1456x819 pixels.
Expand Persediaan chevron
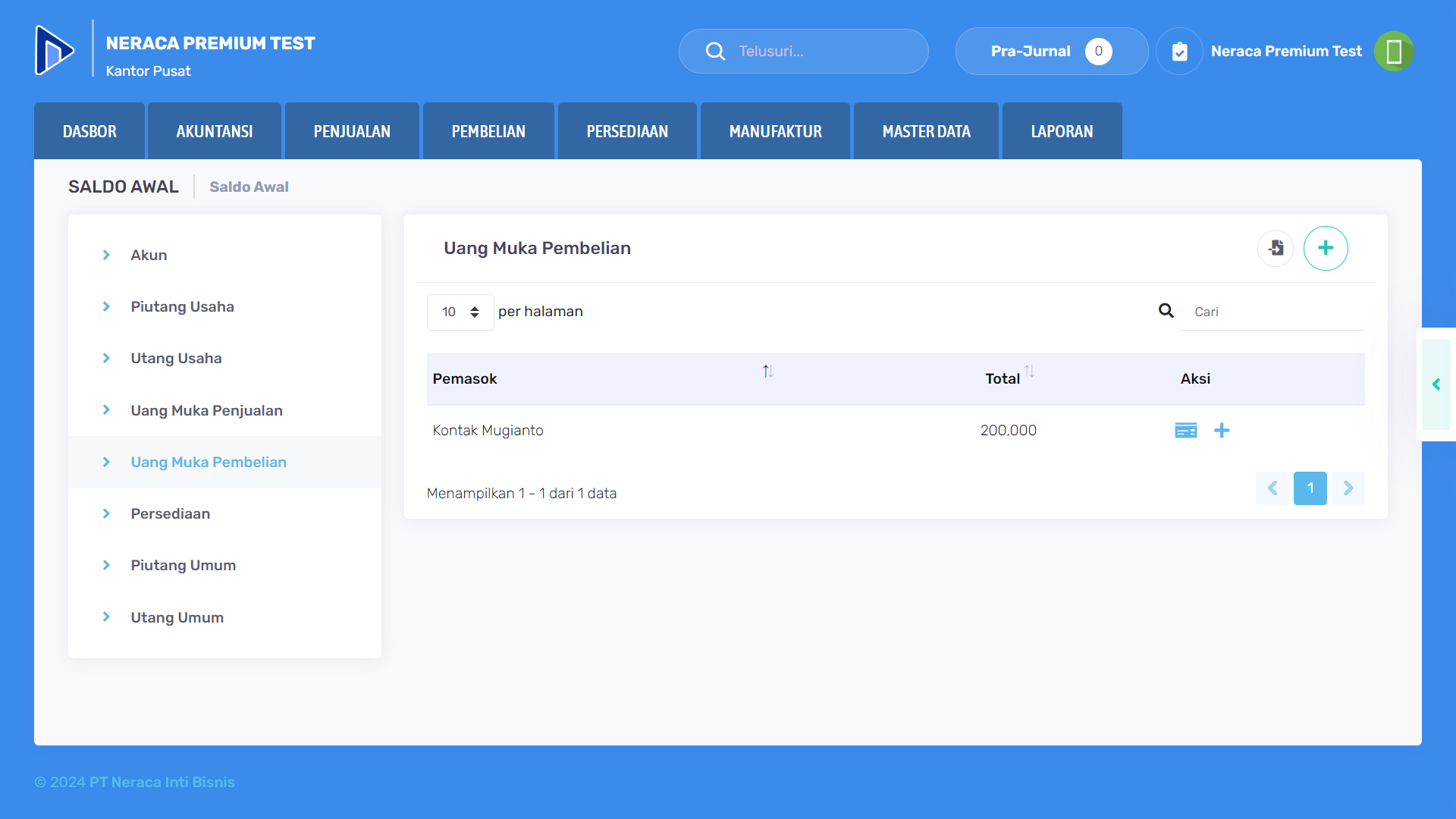coord(106,514)
